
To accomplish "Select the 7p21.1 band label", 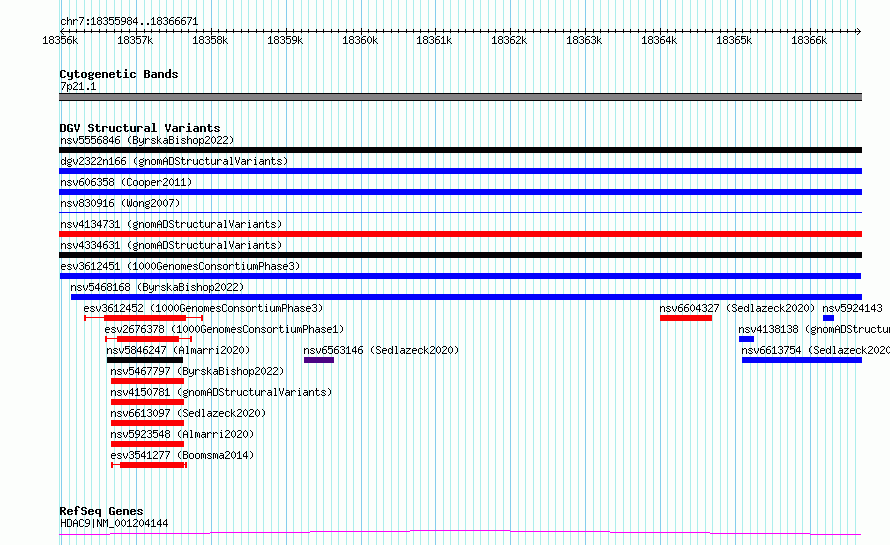I will pyautogui.click(x=78, y=86).
